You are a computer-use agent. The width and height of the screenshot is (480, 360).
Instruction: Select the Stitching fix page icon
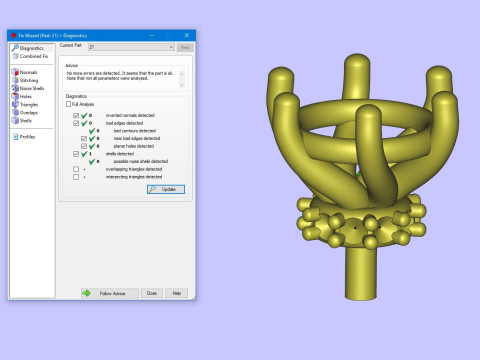[15, 80]
